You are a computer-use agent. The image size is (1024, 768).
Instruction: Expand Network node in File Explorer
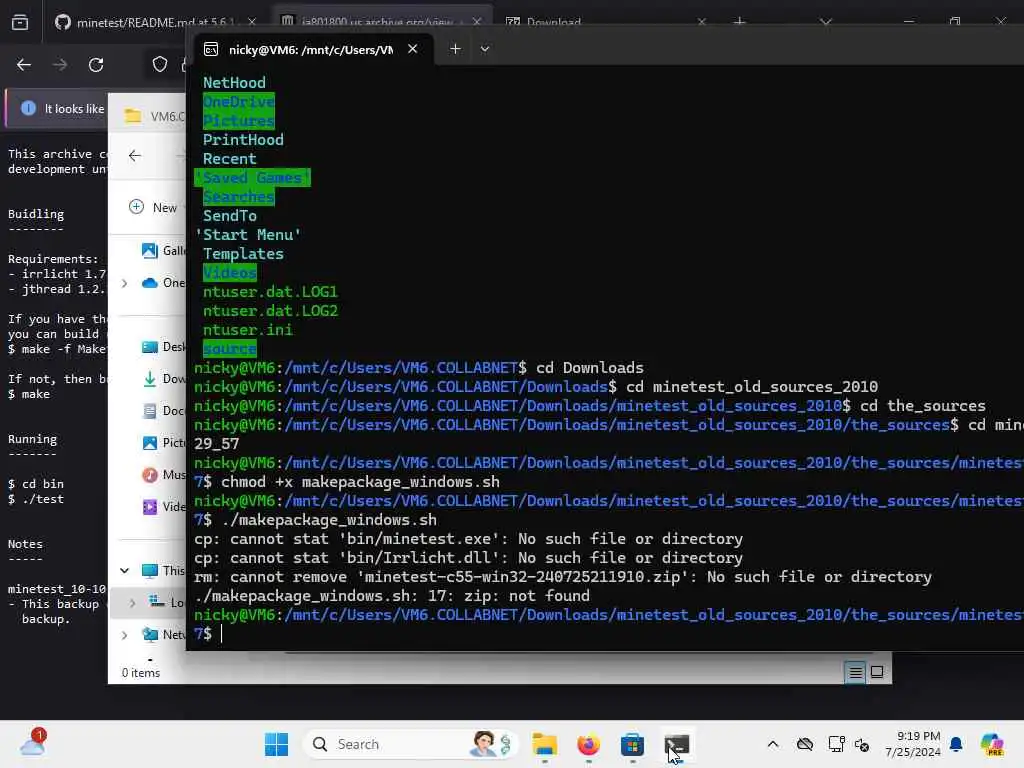124,635
